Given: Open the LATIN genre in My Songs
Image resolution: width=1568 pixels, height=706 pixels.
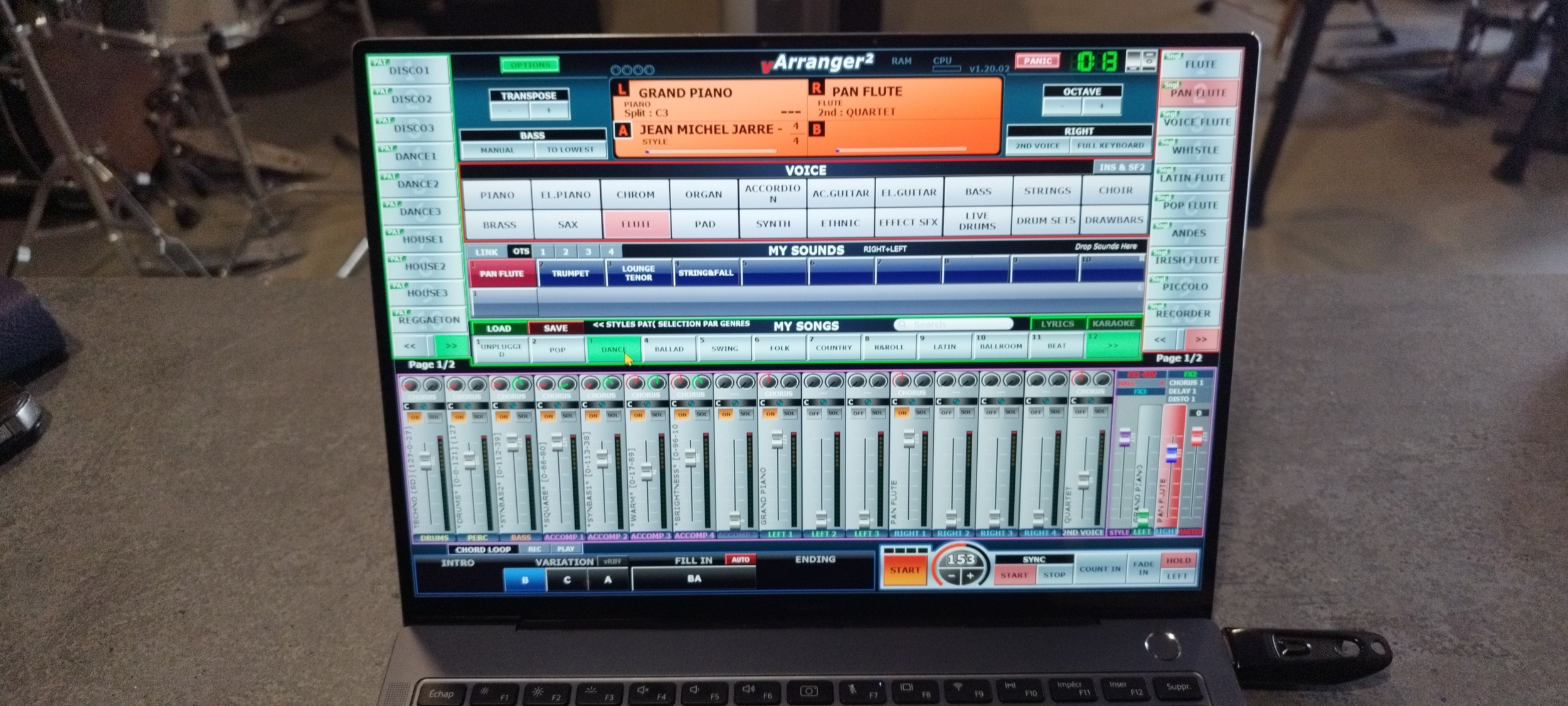Looking at the screenshot, I should tap(944, 346).
